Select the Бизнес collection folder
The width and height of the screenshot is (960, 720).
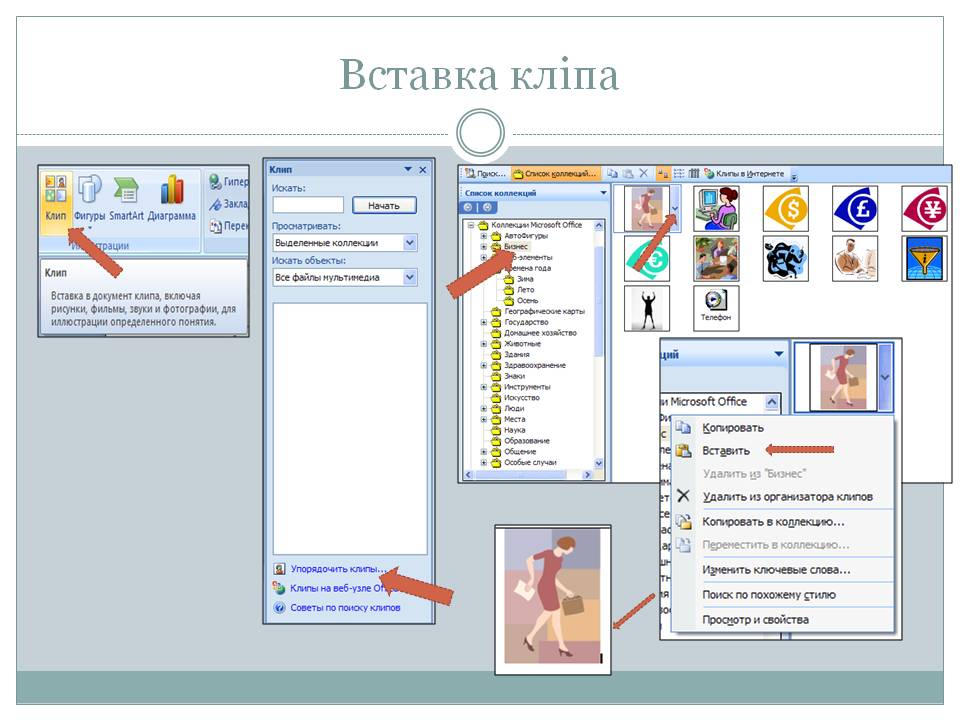click(515, 246)
